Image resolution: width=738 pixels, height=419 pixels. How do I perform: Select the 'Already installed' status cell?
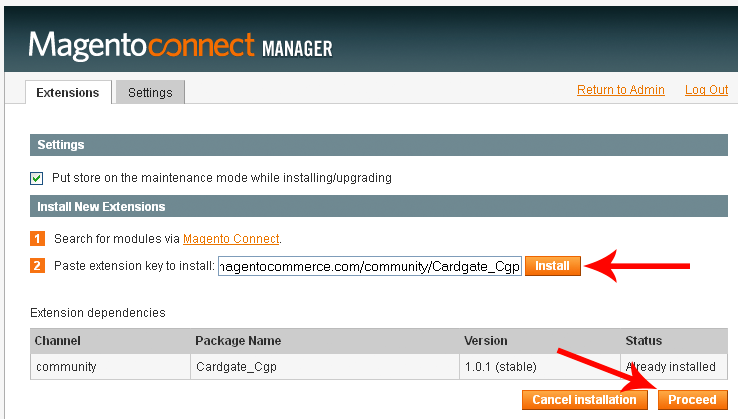click(x=674, y=367)
